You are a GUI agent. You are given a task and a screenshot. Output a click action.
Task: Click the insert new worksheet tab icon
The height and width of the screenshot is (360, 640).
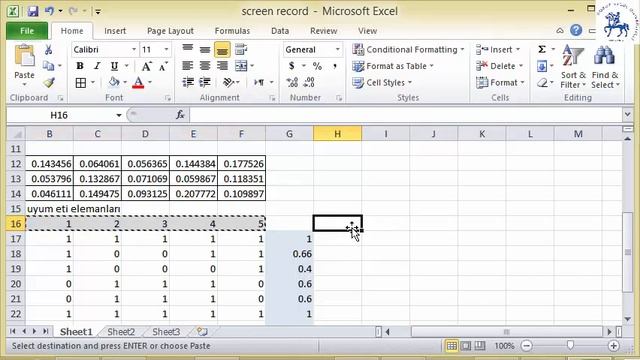[202, 332]
